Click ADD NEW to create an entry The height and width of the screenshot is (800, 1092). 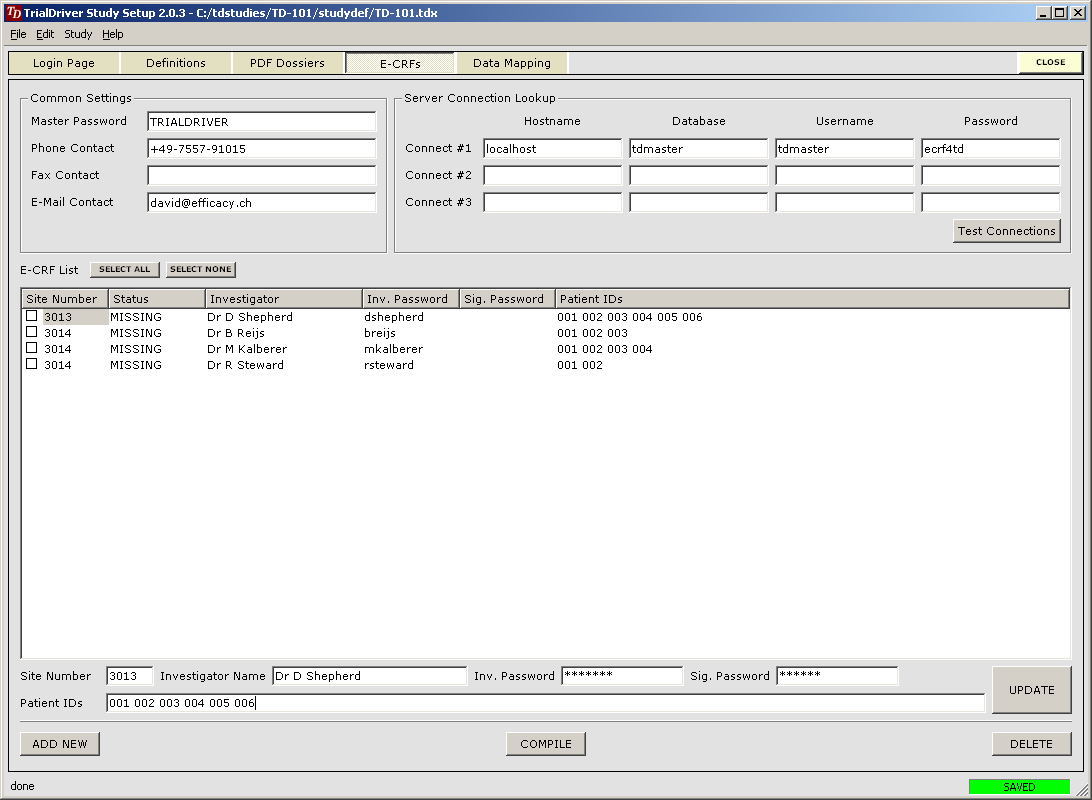coord(60,744)
